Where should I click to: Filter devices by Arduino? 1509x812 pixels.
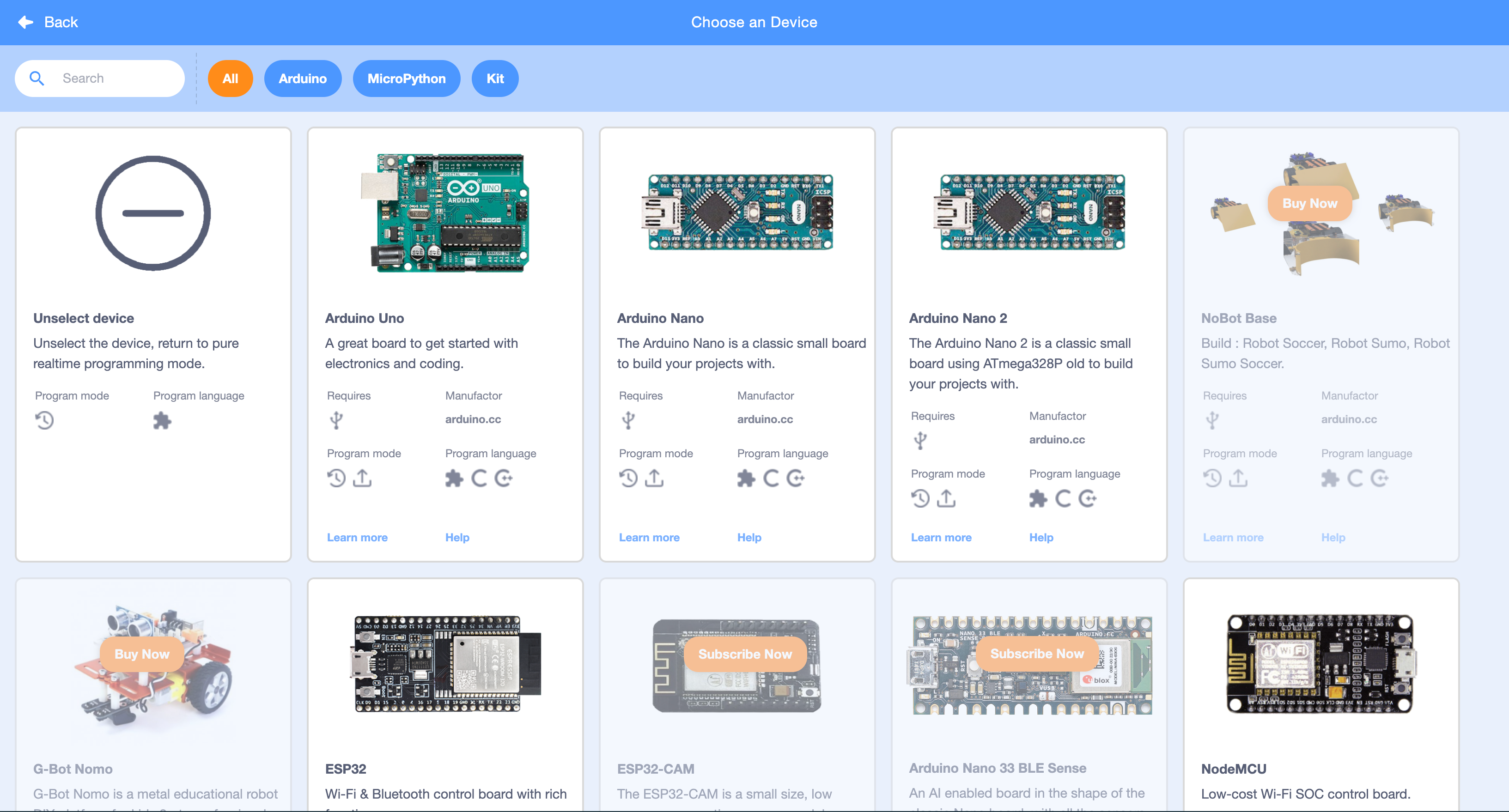pyautogui.click(x=302, y=79)
